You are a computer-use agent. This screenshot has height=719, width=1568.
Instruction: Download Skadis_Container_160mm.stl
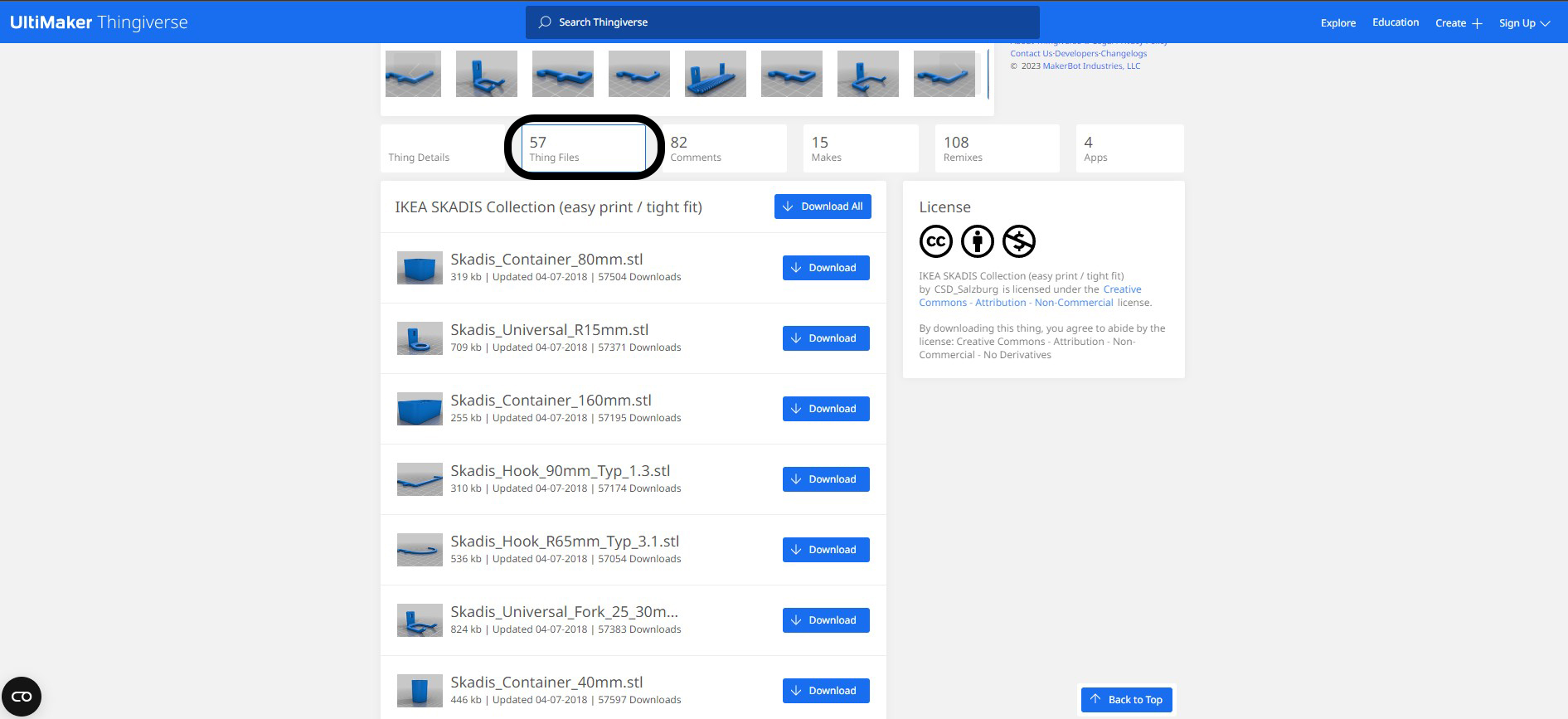click(x=826, y=409)
